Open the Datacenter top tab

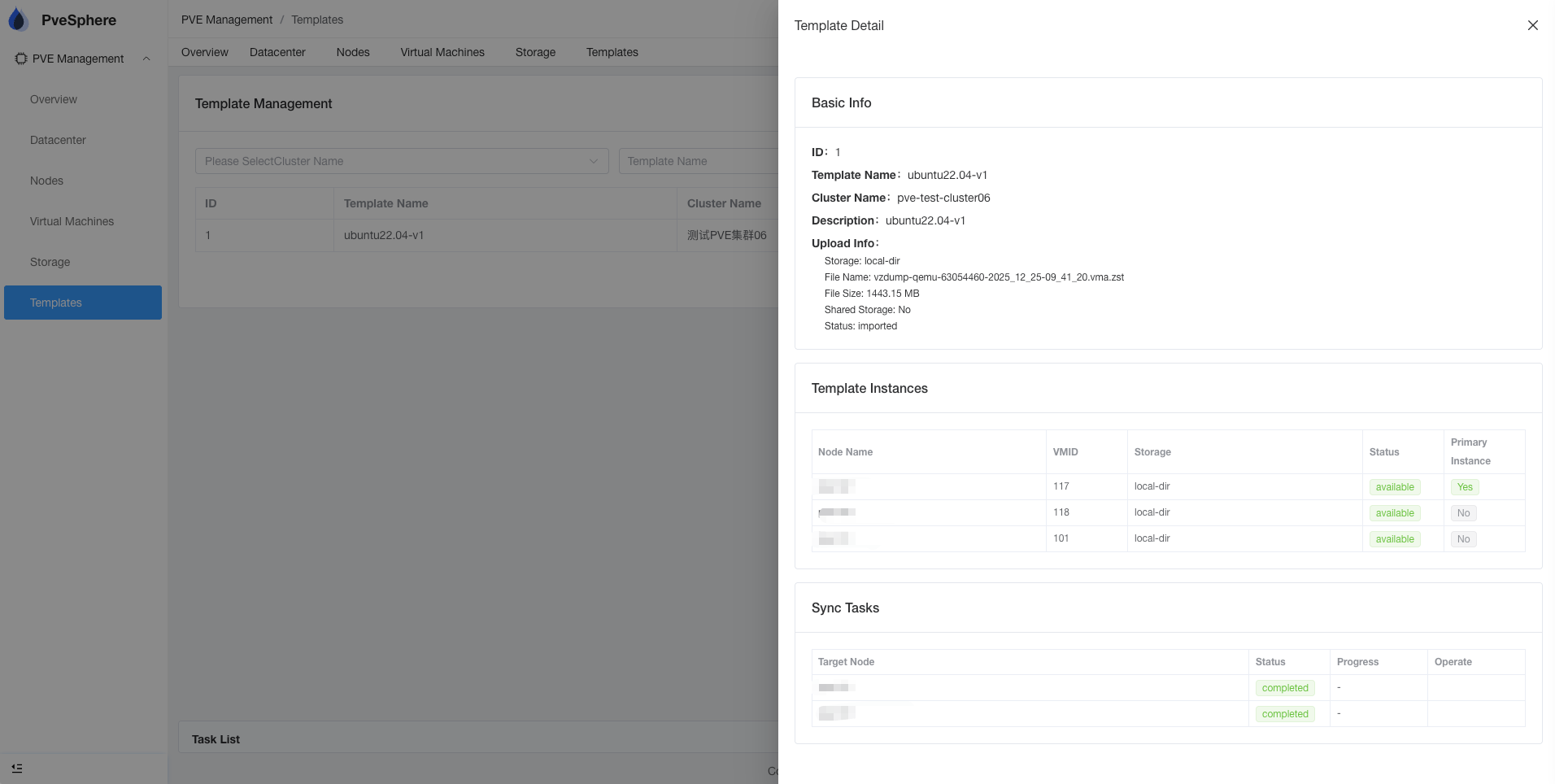277,52
